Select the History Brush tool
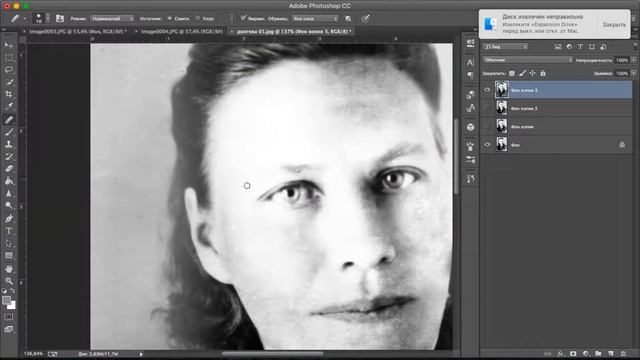This screenshot has width=640, height=360. pyautogui.click(x=9, y=156)
